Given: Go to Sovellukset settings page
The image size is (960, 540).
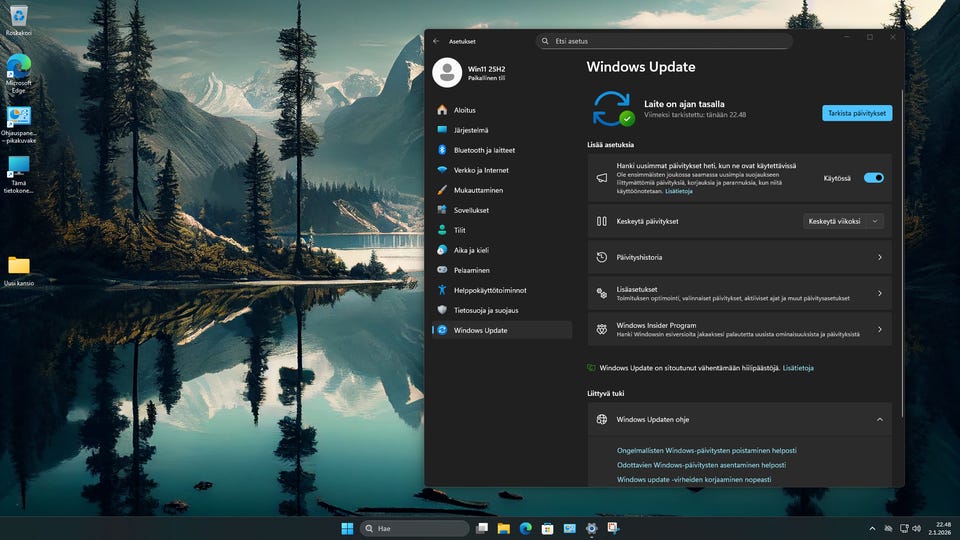Looking at the screenshot, I should [x=471, y=210].
